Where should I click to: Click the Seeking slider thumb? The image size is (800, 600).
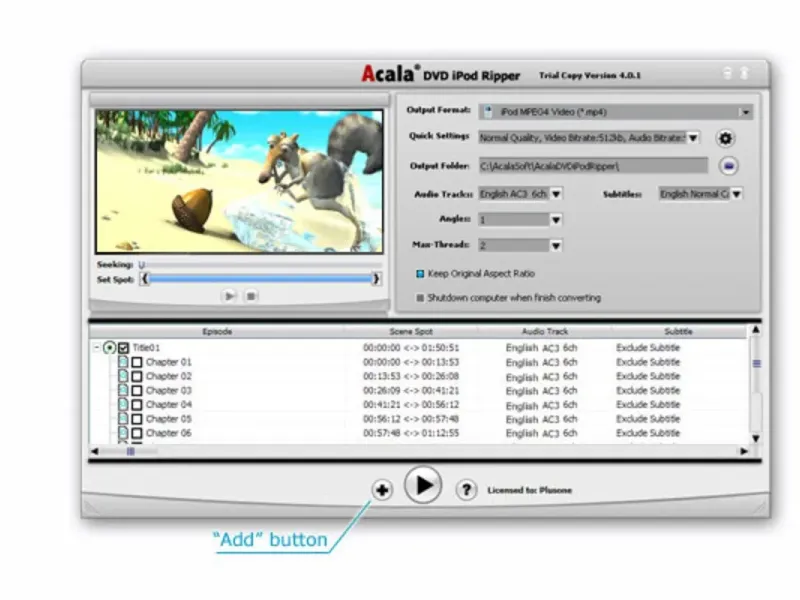pyautogui.click(x=142, y=265)
